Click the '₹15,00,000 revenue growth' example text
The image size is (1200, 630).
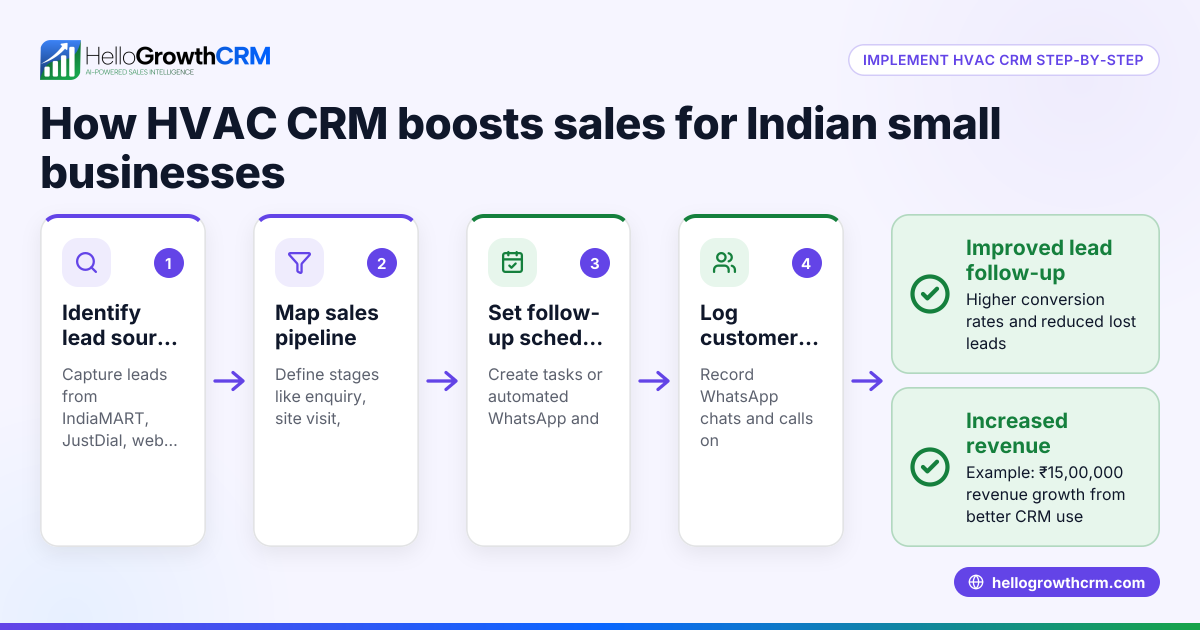(1045, 494)
